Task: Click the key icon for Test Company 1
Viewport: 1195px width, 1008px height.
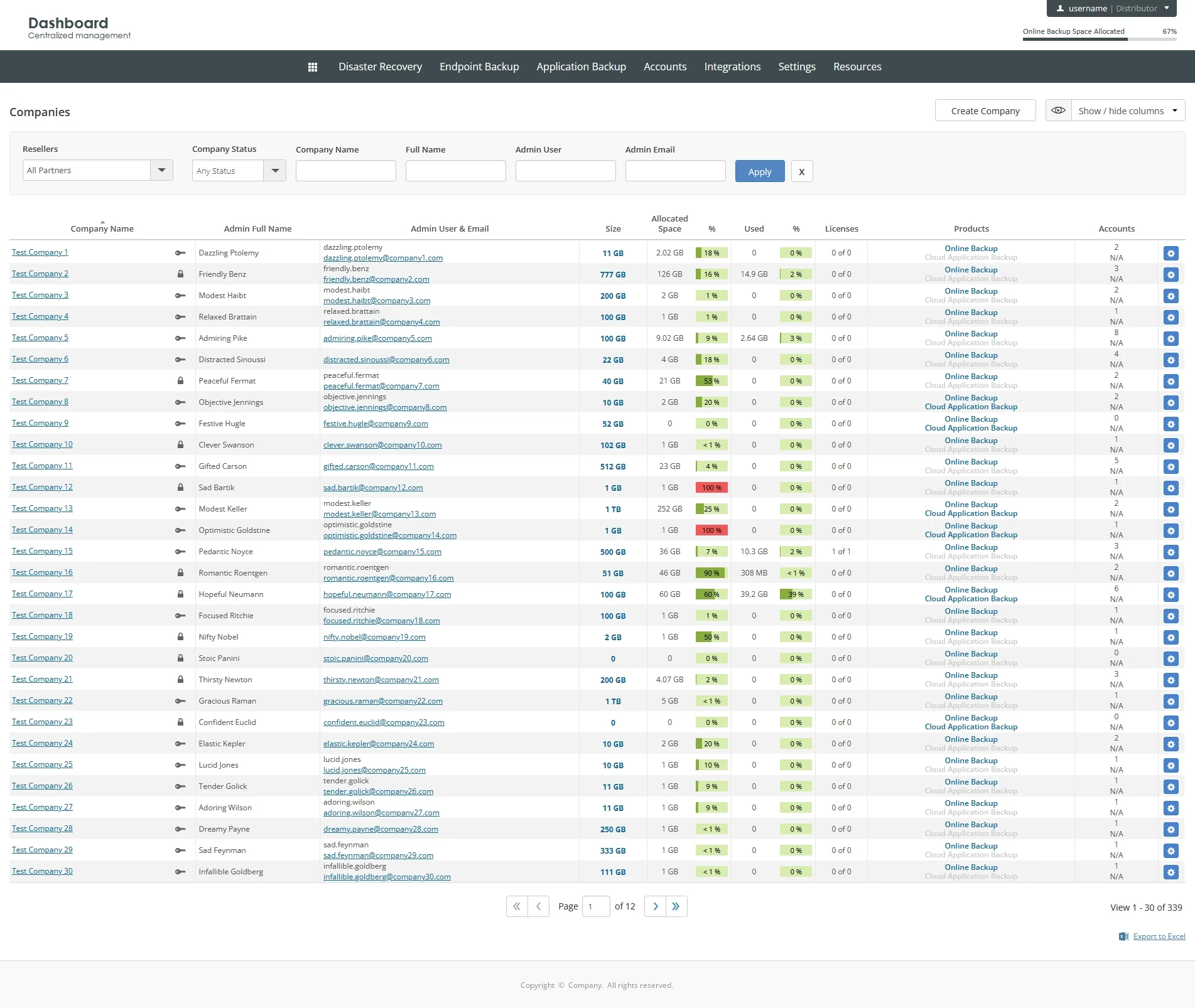Action: click(x=180, y=253)
